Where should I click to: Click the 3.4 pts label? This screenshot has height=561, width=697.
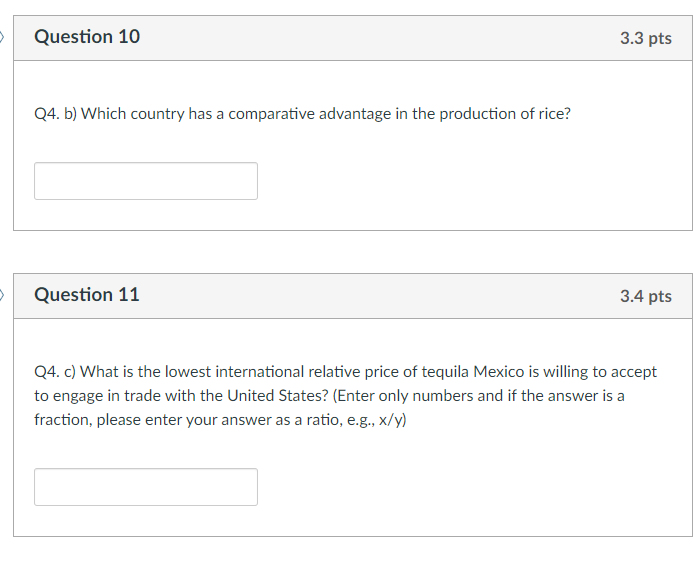(646, 296)
